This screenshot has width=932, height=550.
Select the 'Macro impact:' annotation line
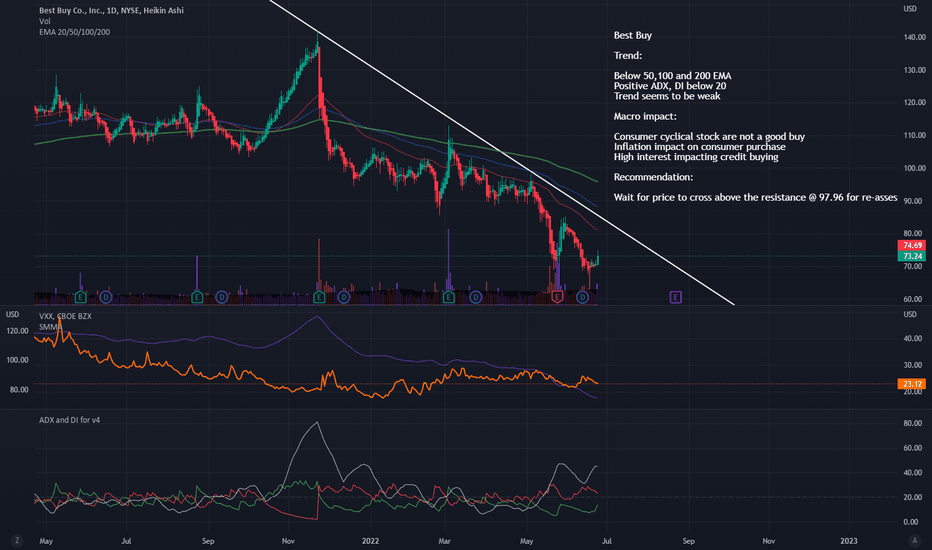[645, 116]
